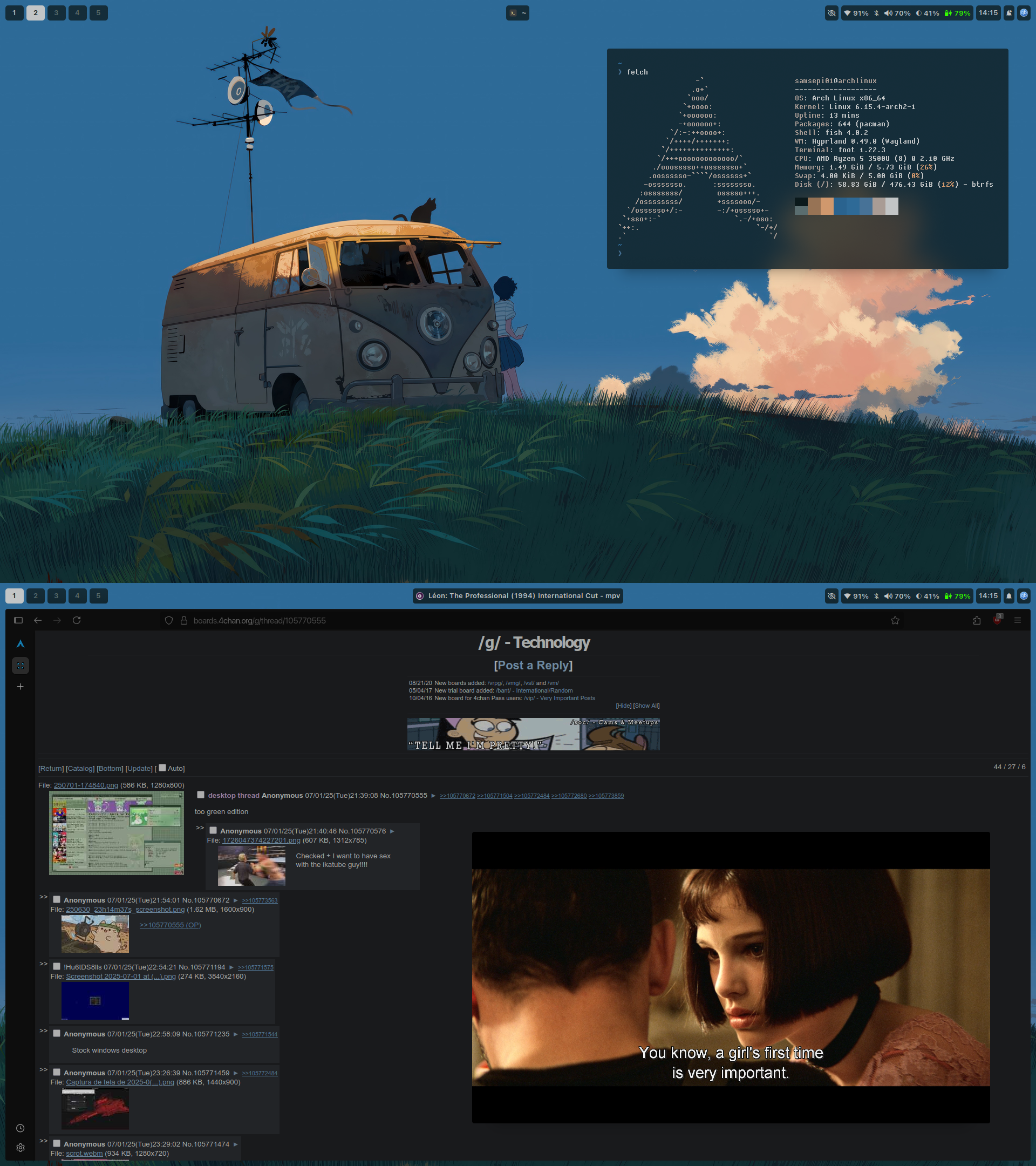Image resolution: width=1036 pixels, height=1166 pixels.
Task: Go back using the browser back arrow
Action: point(38,620)
